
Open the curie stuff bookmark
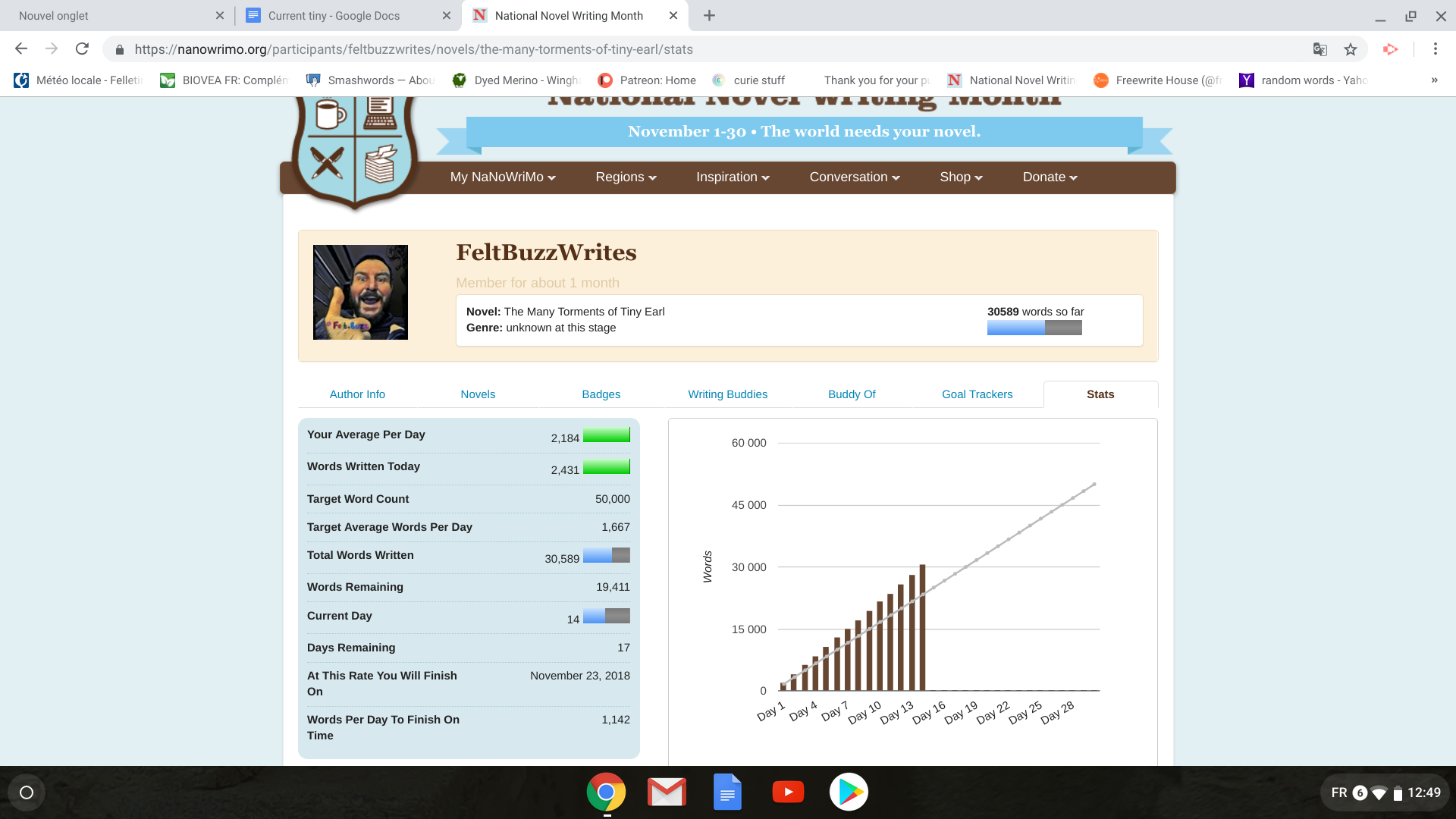click(748, 80)
